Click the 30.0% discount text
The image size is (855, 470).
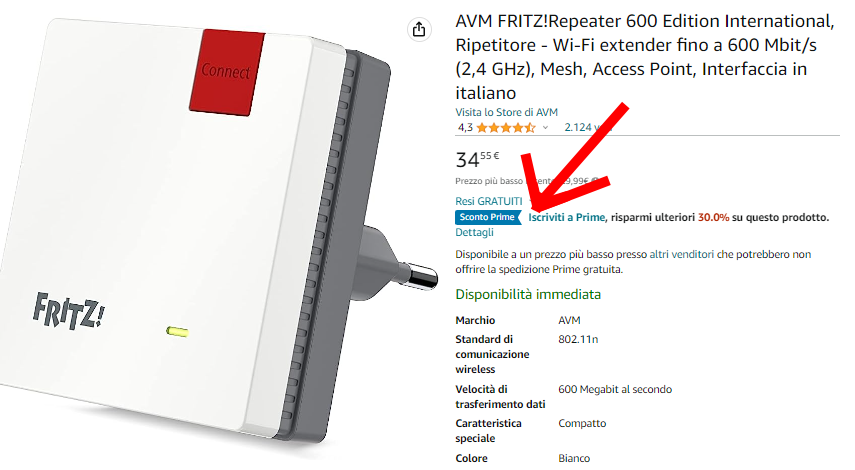coord(713,217)
